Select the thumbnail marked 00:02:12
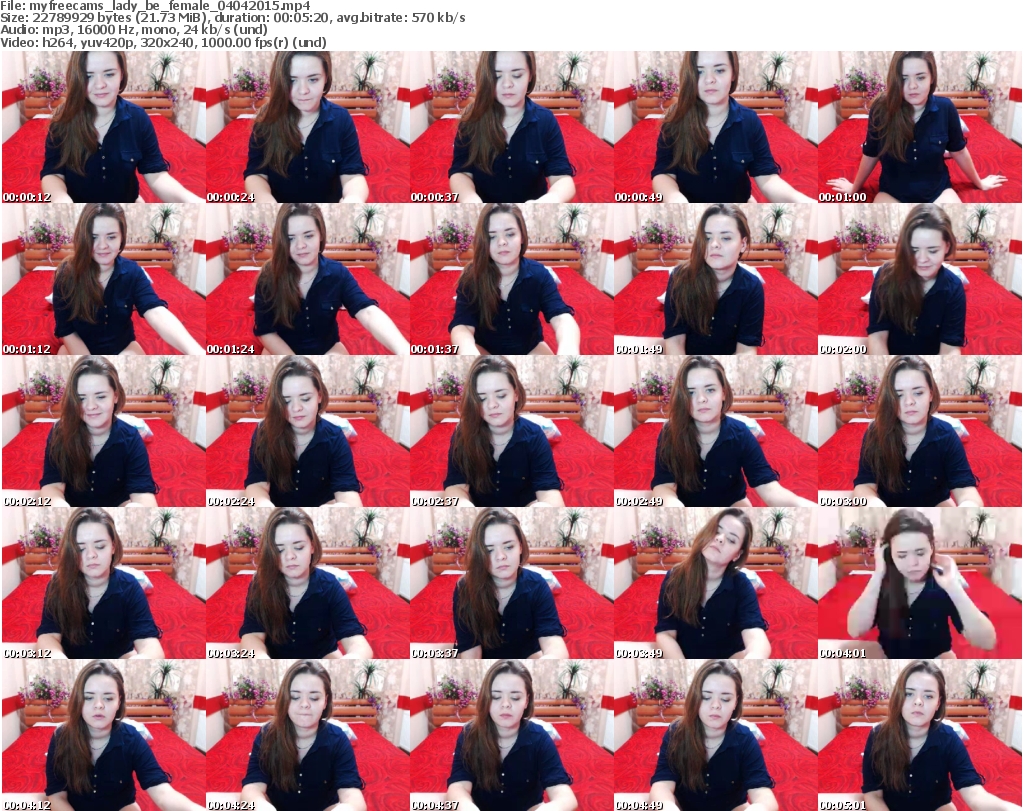1024x811 pixels. point(104,431)
